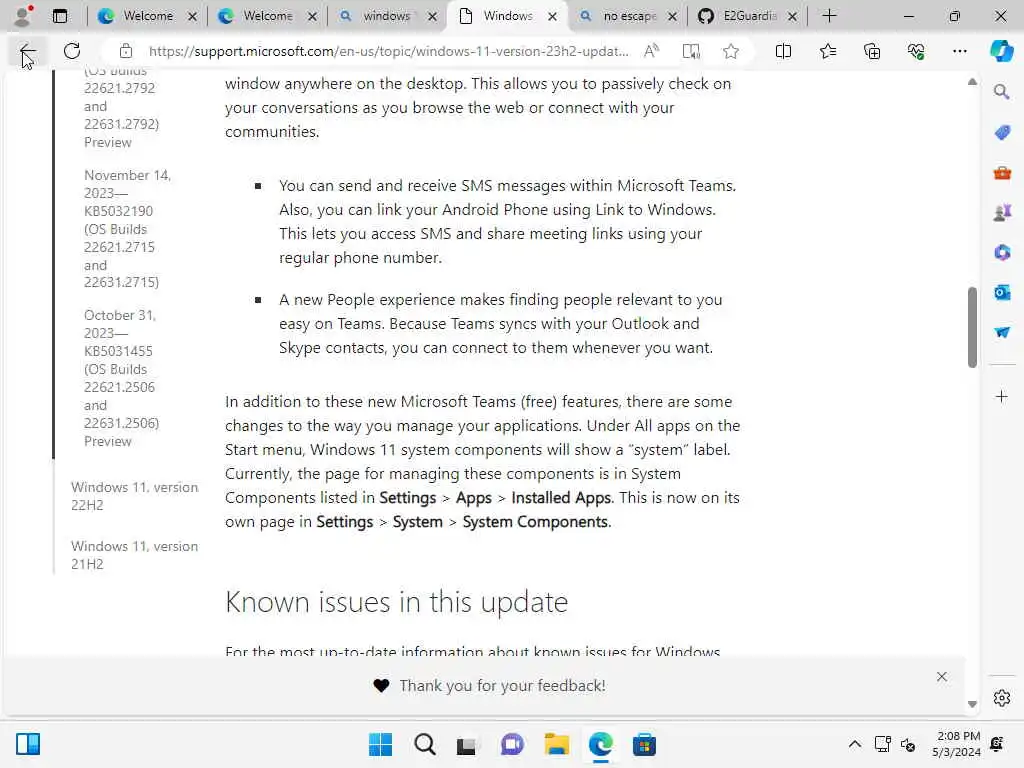This screenshot has width=1024, height=768.
Task: Open Task View on taskbar
Action: point(468,744)
